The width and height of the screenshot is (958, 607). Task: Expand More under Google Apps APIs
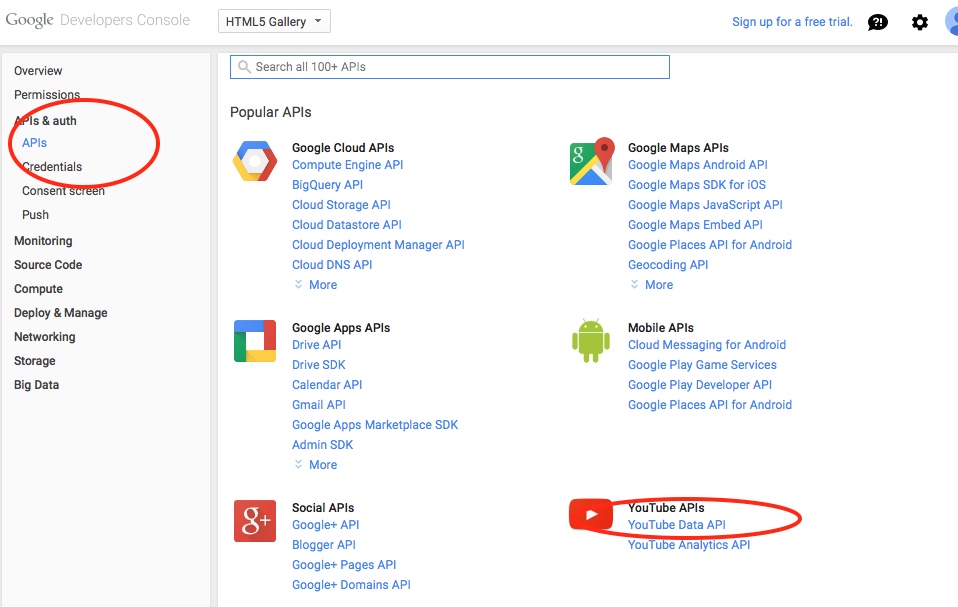click(316, 465)
